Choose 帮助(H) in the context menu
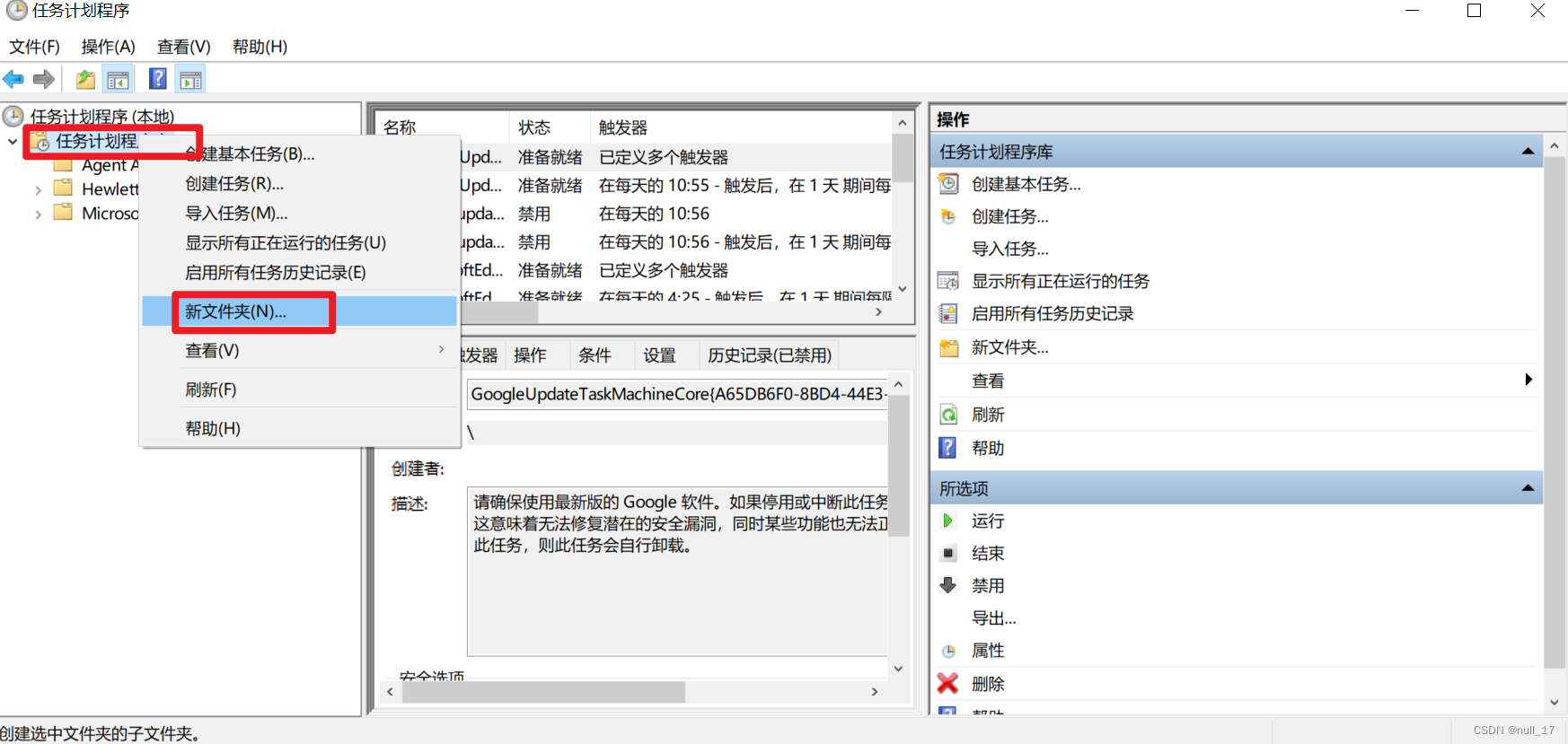 coord(299,428)
